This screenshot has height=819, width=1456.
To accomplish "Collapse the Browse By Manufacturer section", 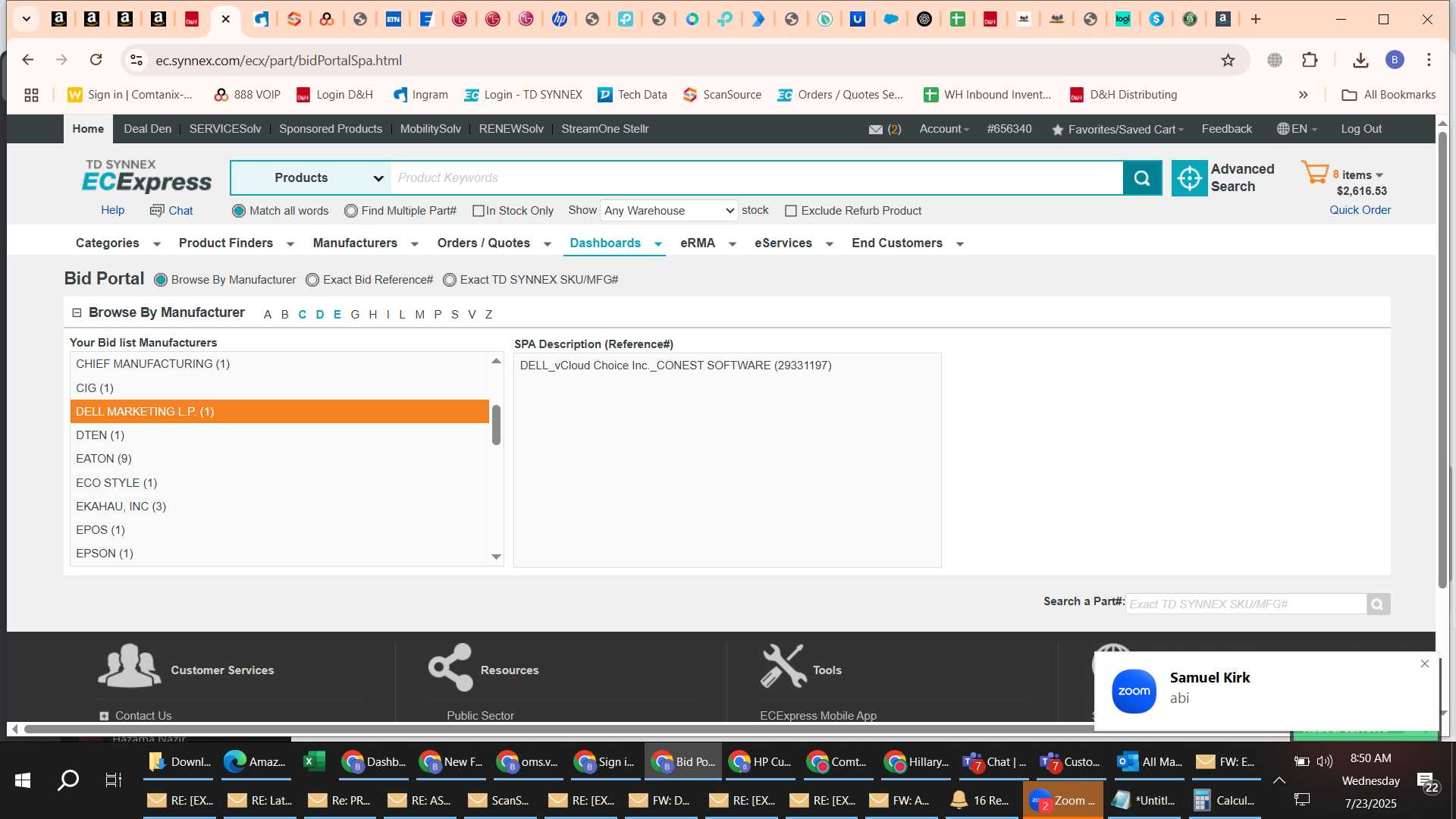I will pos(77,312).
